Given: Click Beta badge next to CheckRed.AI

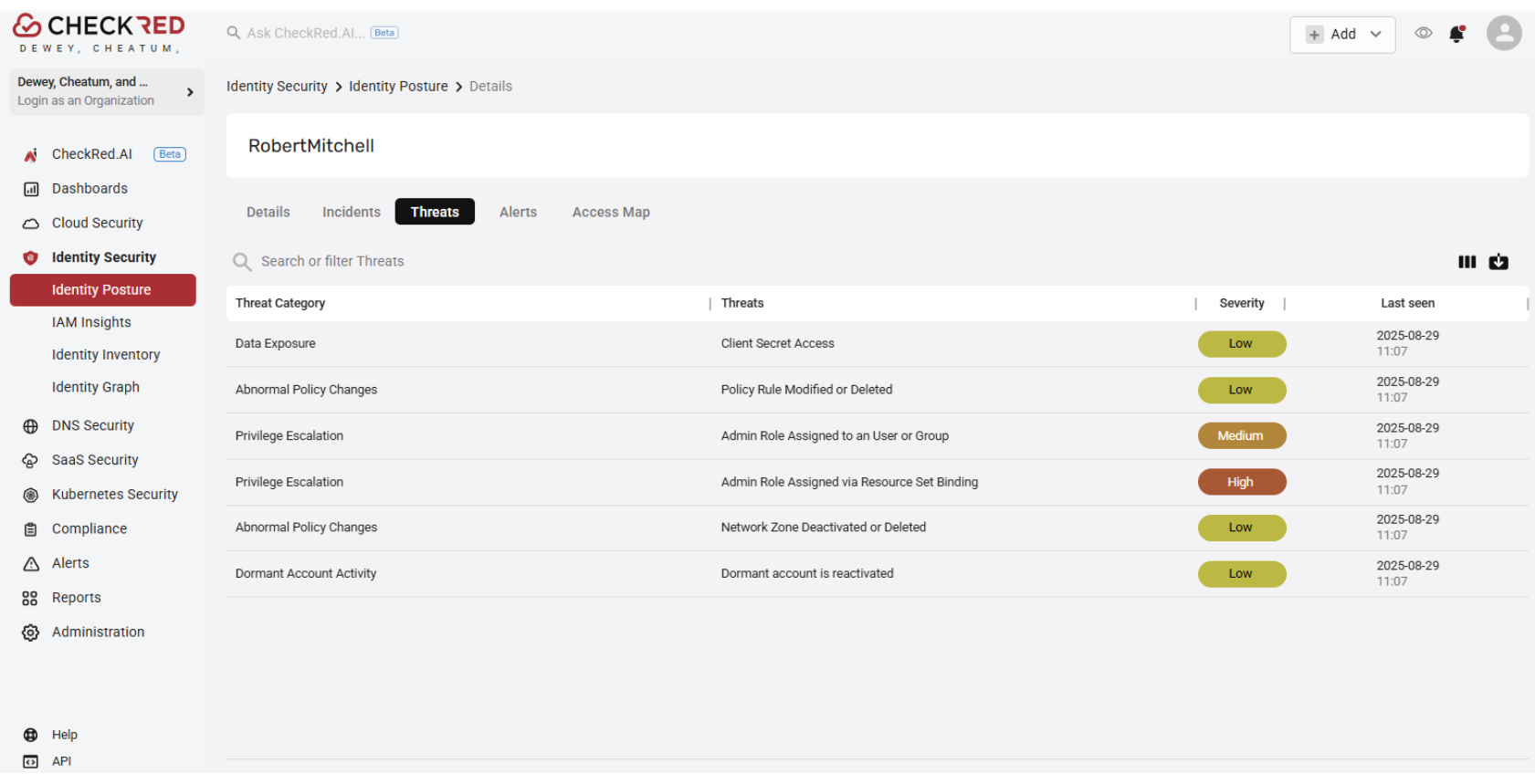Looking at the screenshot, I should pyautogui.click(x=170, y=154).
